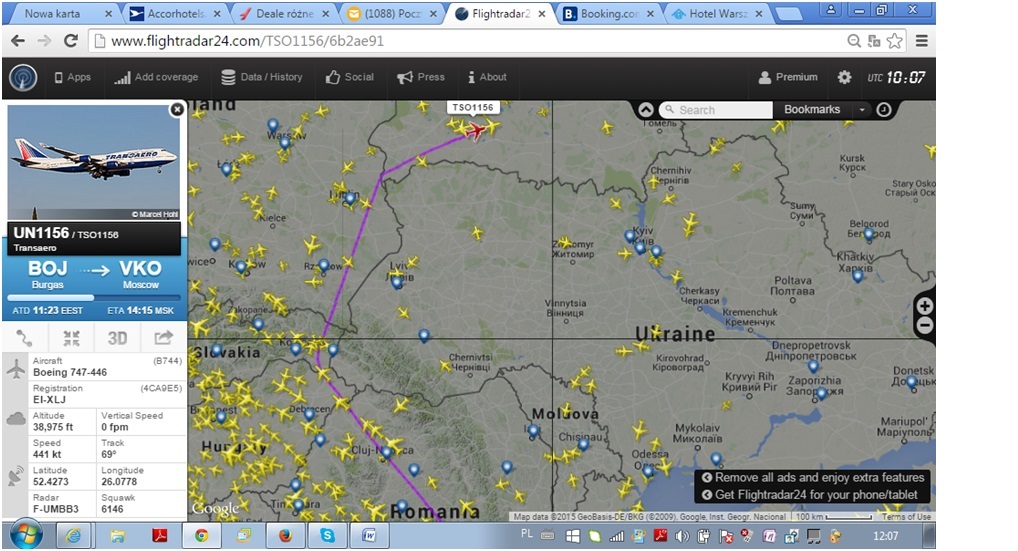Click the browser back arrow

tap(18, 41)
